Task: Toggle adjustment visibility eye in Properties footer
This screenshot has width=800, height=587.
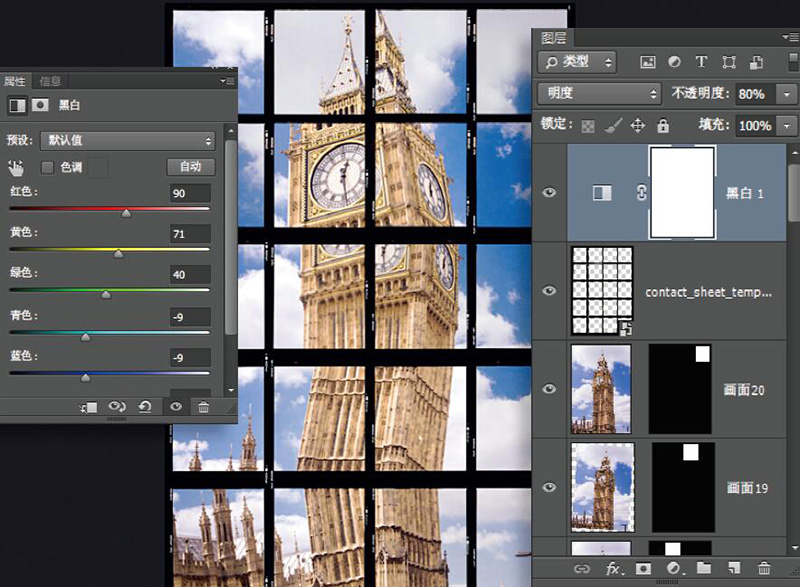Action: pos(176,407)
